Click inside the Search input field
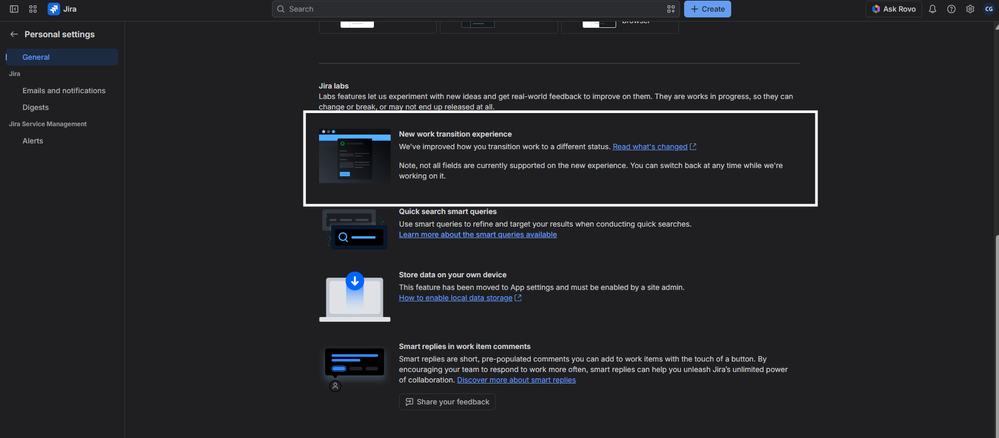999x438 pixels. (x=475, y=9)
